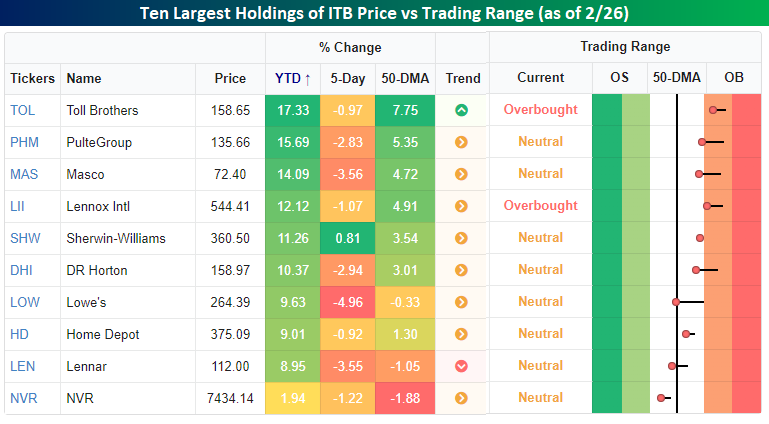Sort table by 50-DMA change header
Image resolution: width=769 pixels, height=424 pixels.
pos(404,78)
